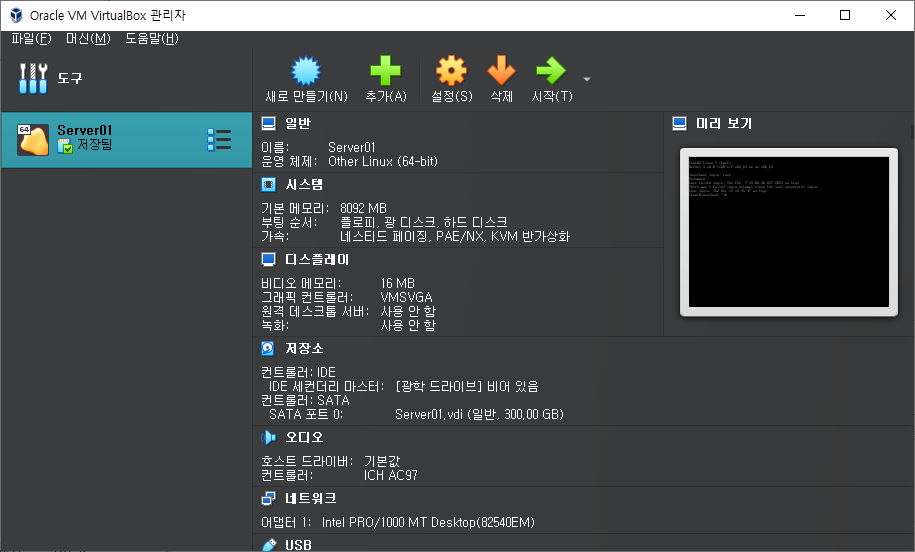Click the 컨트롤러: IDE label
915x552 pixels.
[298, 372]
